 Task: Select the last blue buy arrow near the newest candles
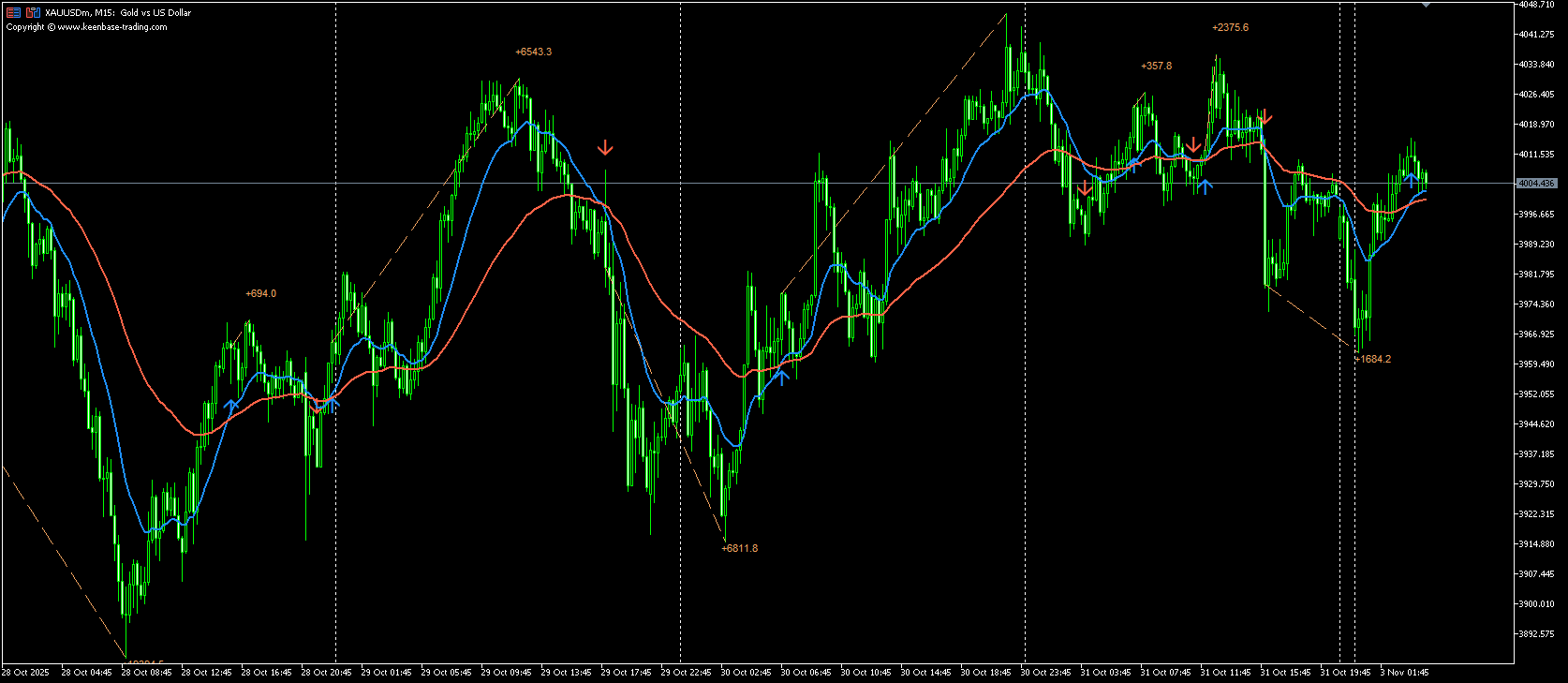pos(1410,179)
